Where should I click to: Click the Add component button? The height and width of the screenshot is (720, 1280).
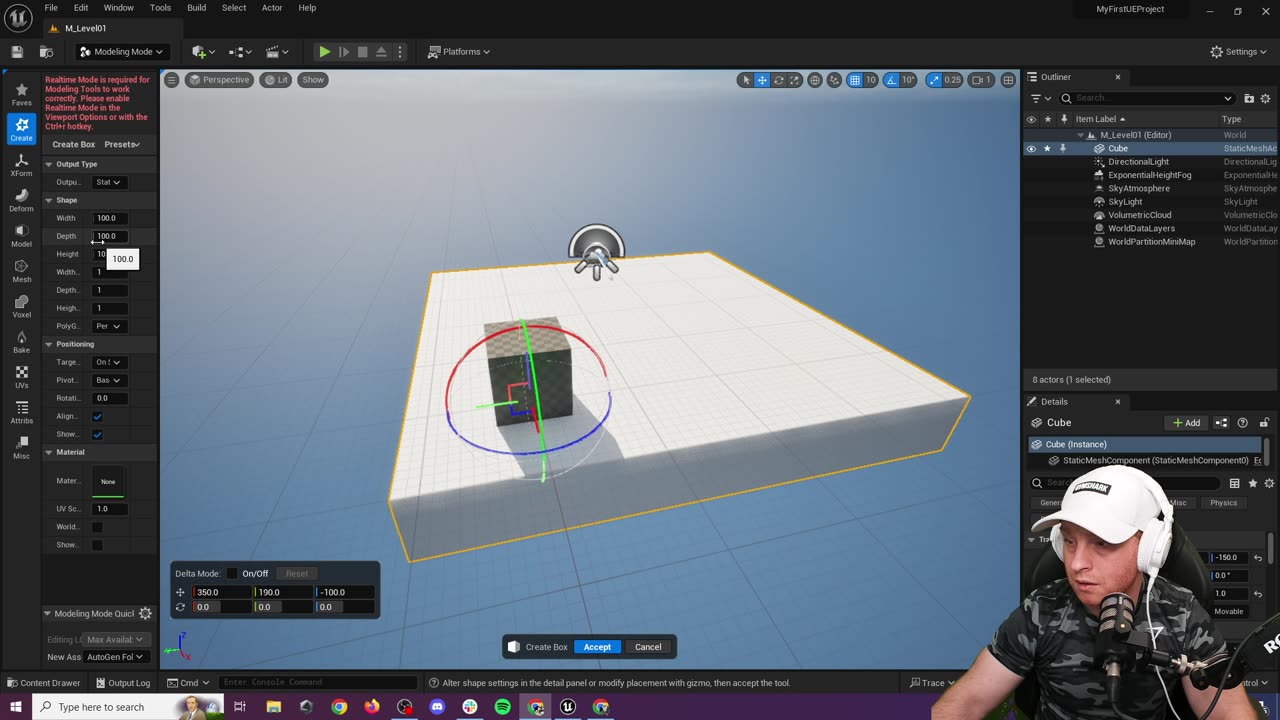click(1187, 423)
